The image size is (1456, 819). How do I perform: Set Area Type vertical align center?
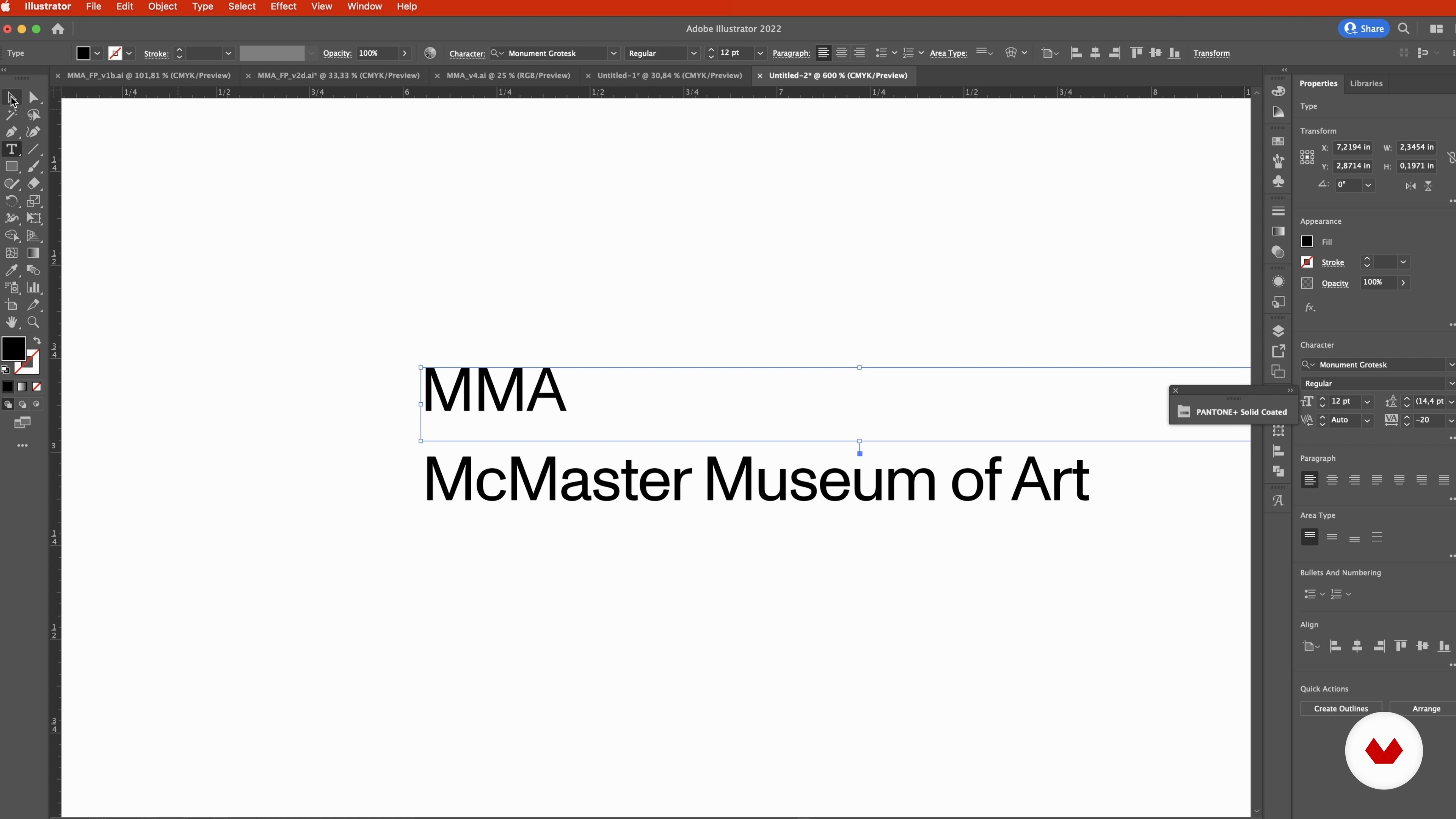1332,537
